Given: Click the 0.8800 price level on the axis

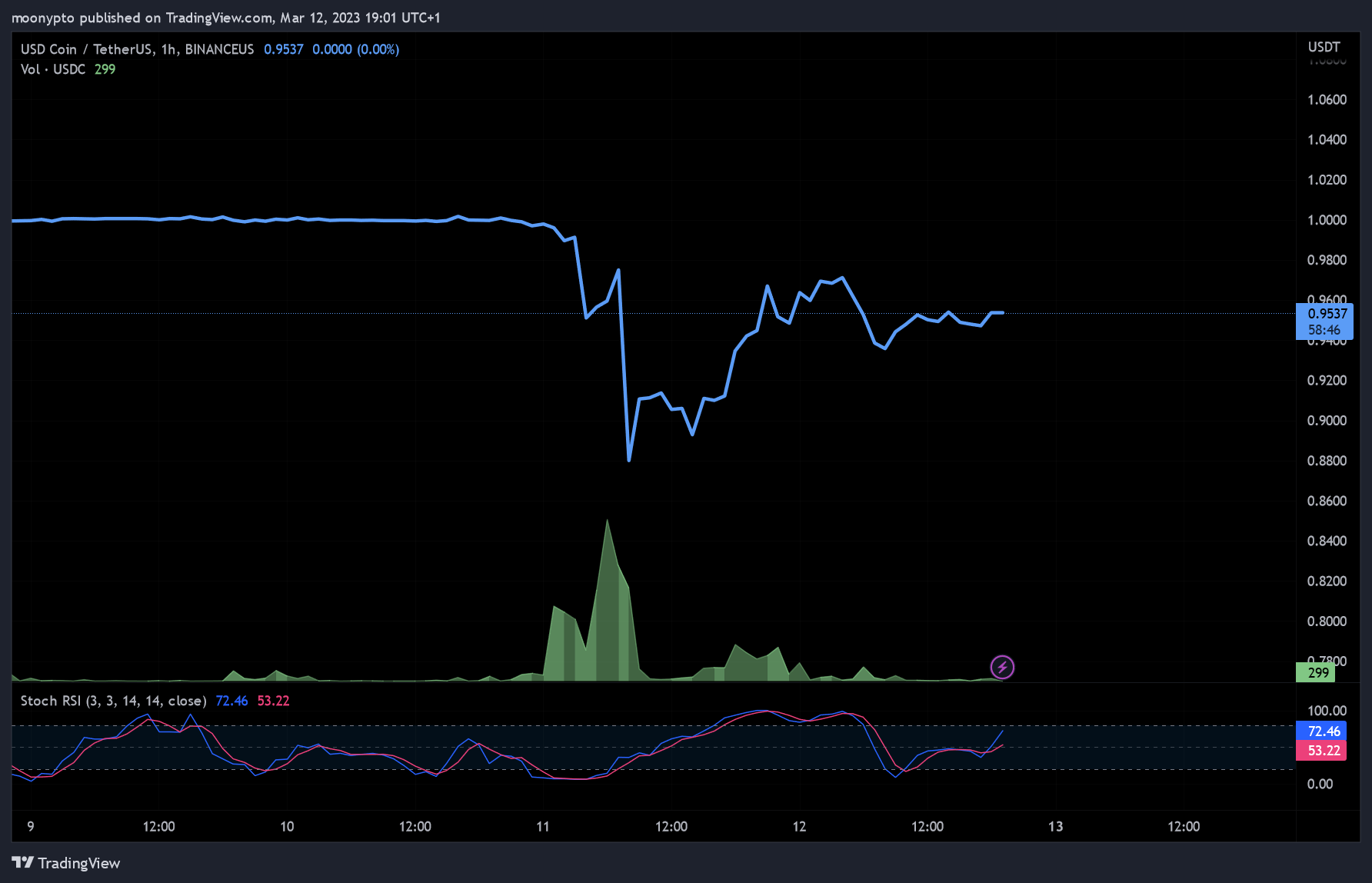Looking at the screenshot, I should [x=1327, y=461].
